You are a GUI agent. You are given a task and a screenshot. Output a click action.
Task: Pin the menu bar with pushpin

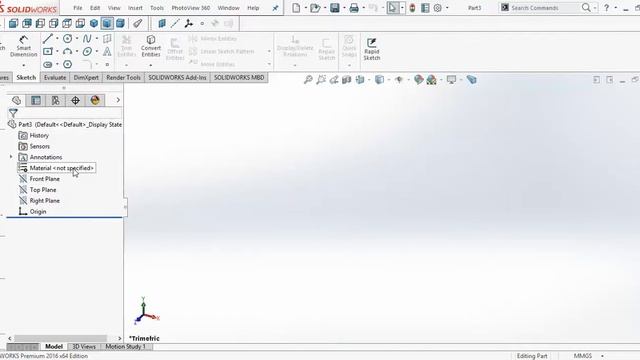tap(275, 8)
